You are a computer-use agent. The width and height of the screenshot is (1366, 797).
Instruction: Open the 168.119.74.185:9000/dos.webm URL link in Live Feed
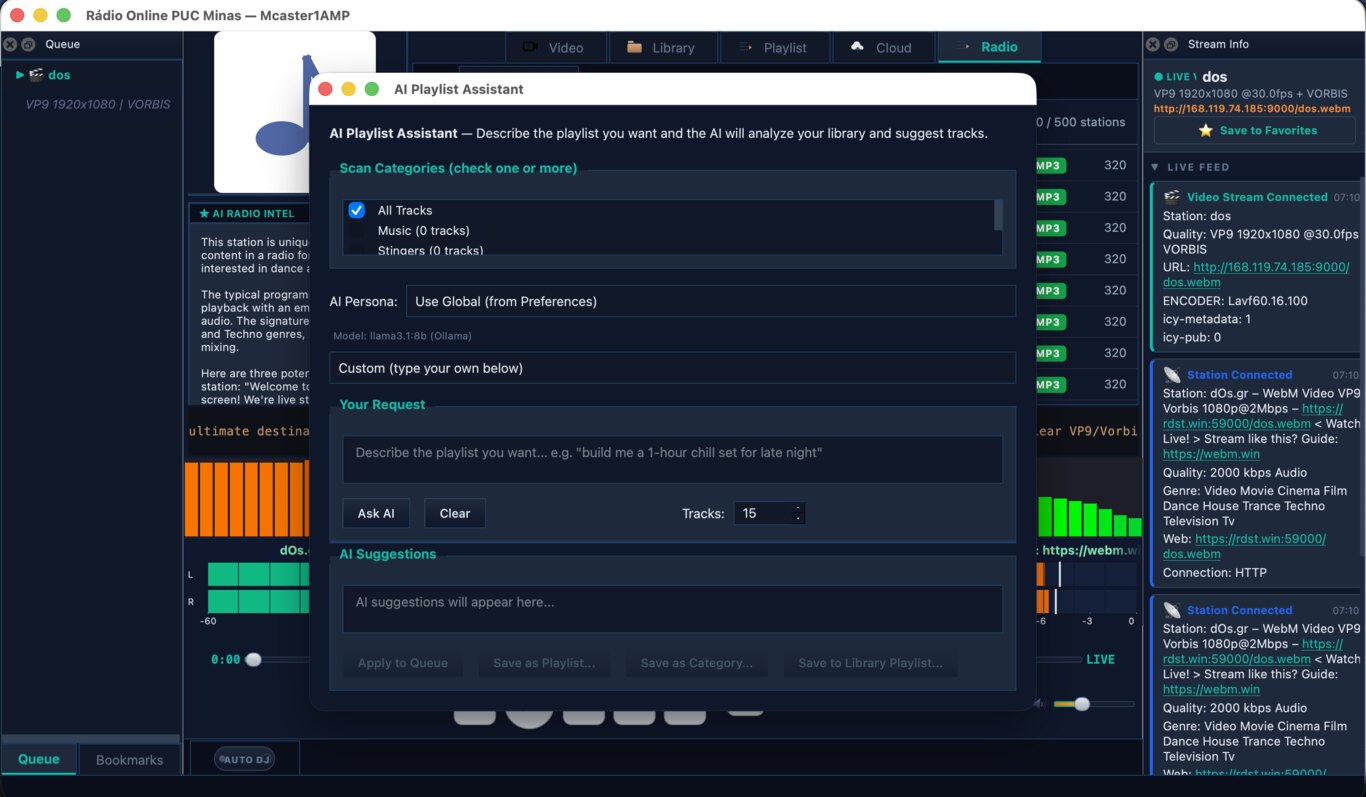click(1256, 275)
